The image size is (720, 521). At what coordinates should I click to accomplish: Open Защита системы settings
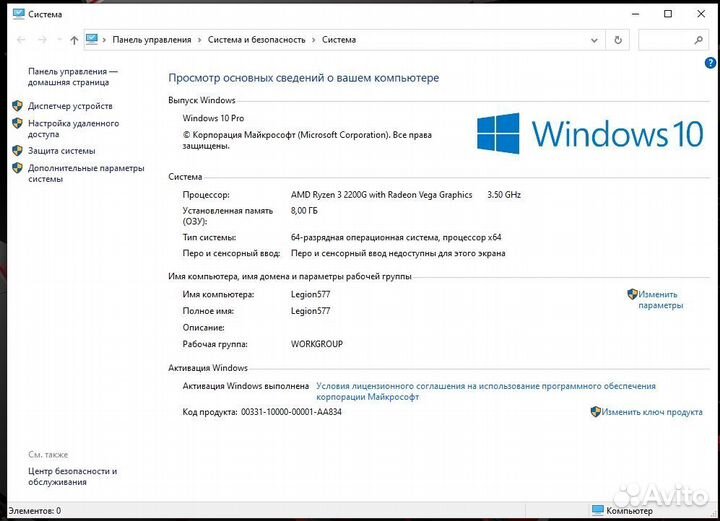tap(62, 151)
